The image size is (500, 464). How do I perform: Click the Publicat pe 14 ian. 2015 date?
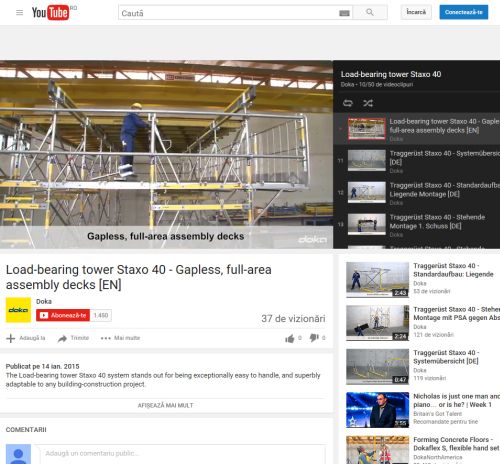point(43,366)
